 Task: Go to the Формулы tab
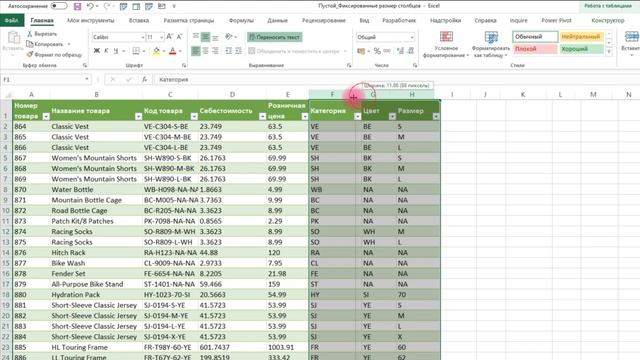[241, 20]
